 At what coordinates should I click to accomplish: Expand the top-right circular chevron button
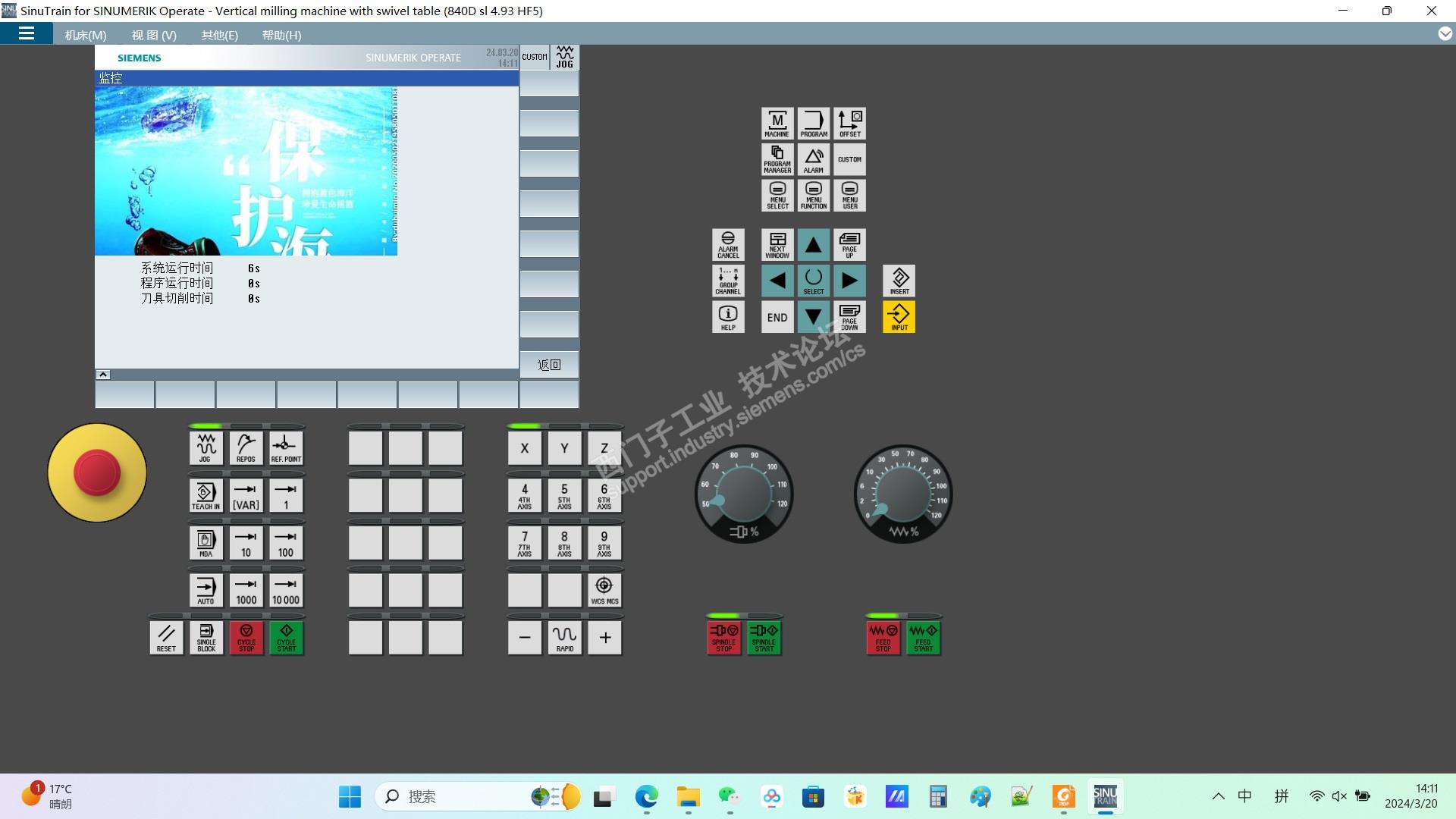click(1445, 33)
